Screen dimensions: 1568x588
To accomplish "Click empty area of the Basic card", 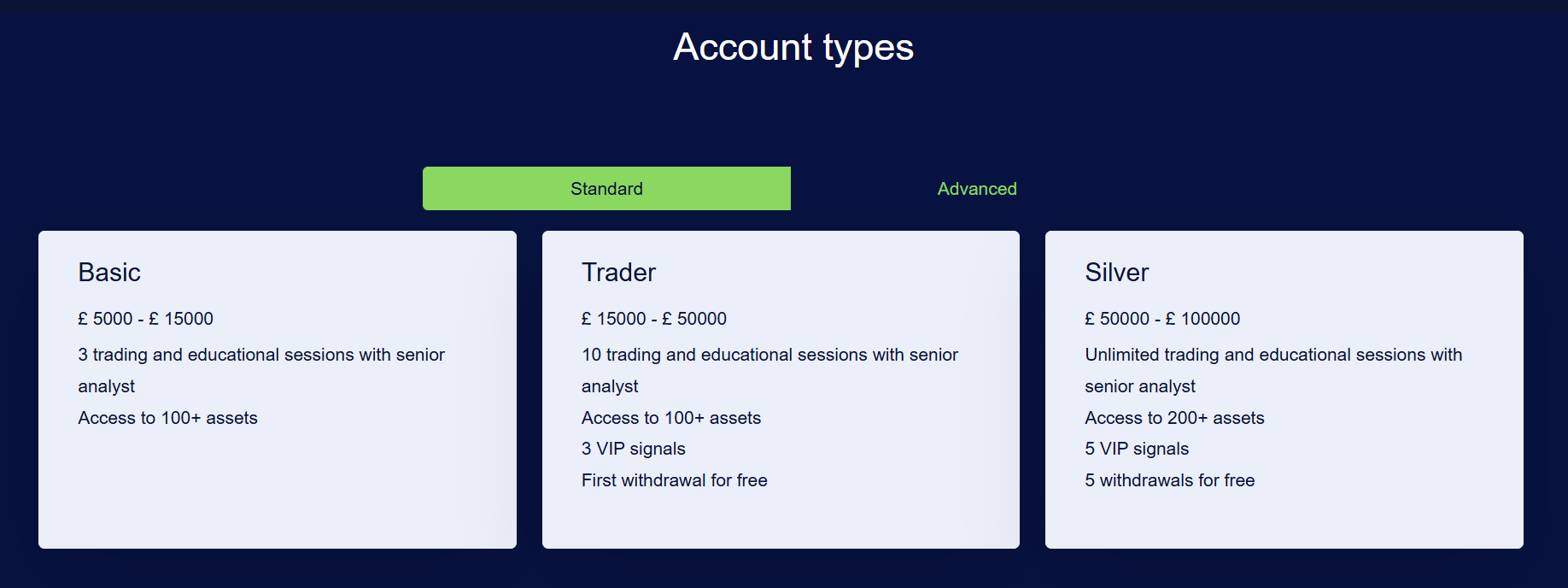I will point(278,491).
